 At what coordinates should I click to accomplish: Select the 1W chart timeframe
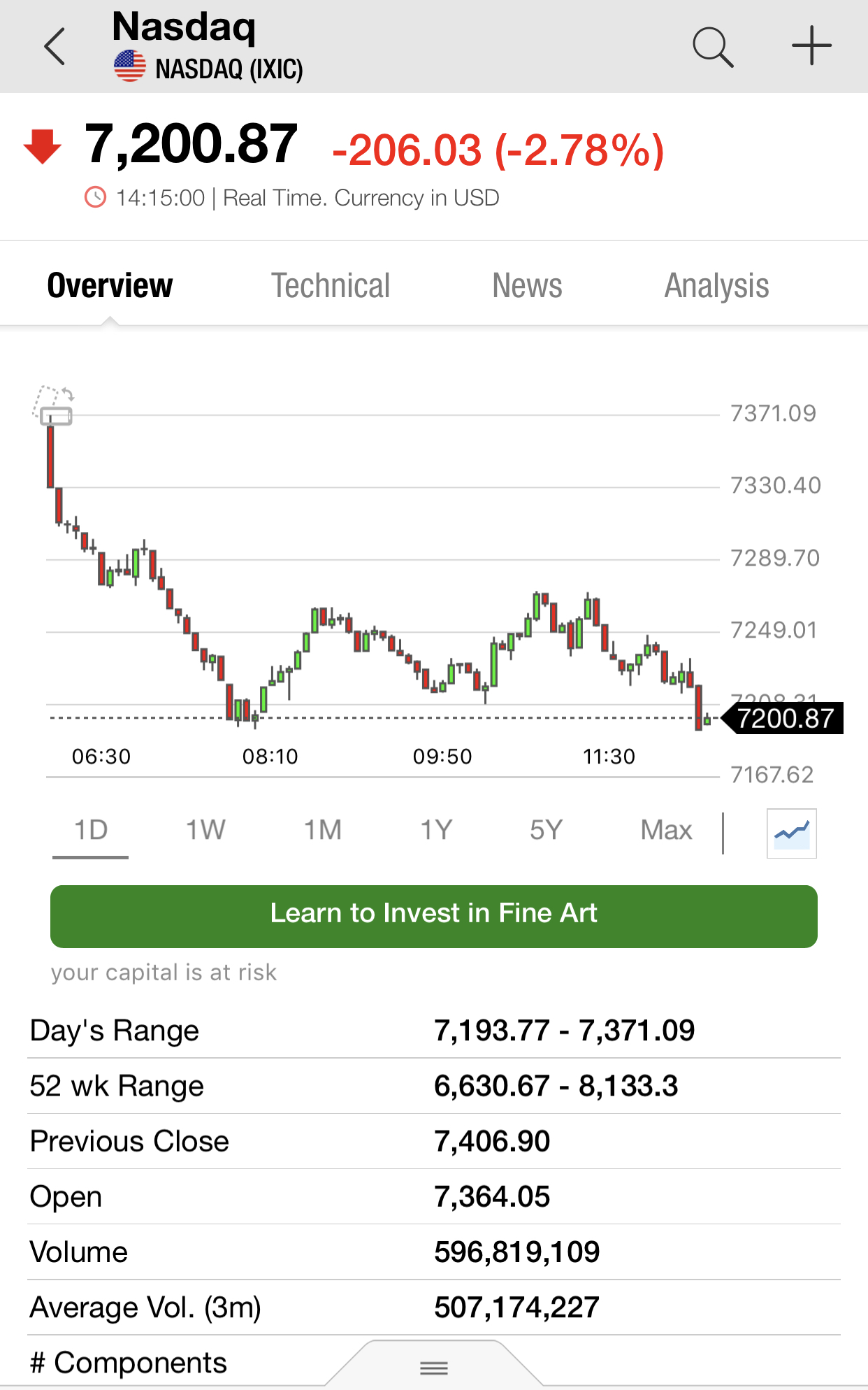coord(205,831)
